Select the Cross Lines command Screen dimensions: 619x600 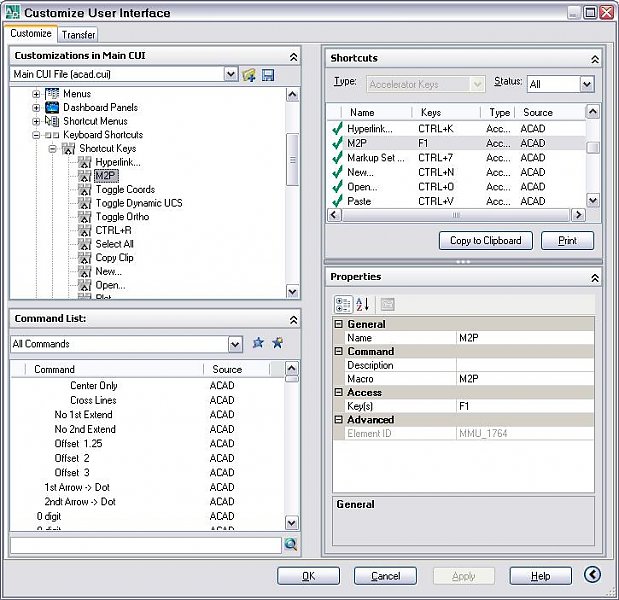point(147,400)
